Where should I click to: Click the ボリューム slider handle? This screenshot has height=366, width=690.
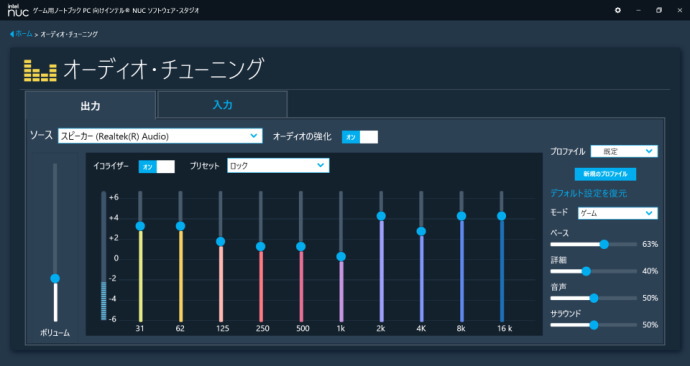point(55,278)
